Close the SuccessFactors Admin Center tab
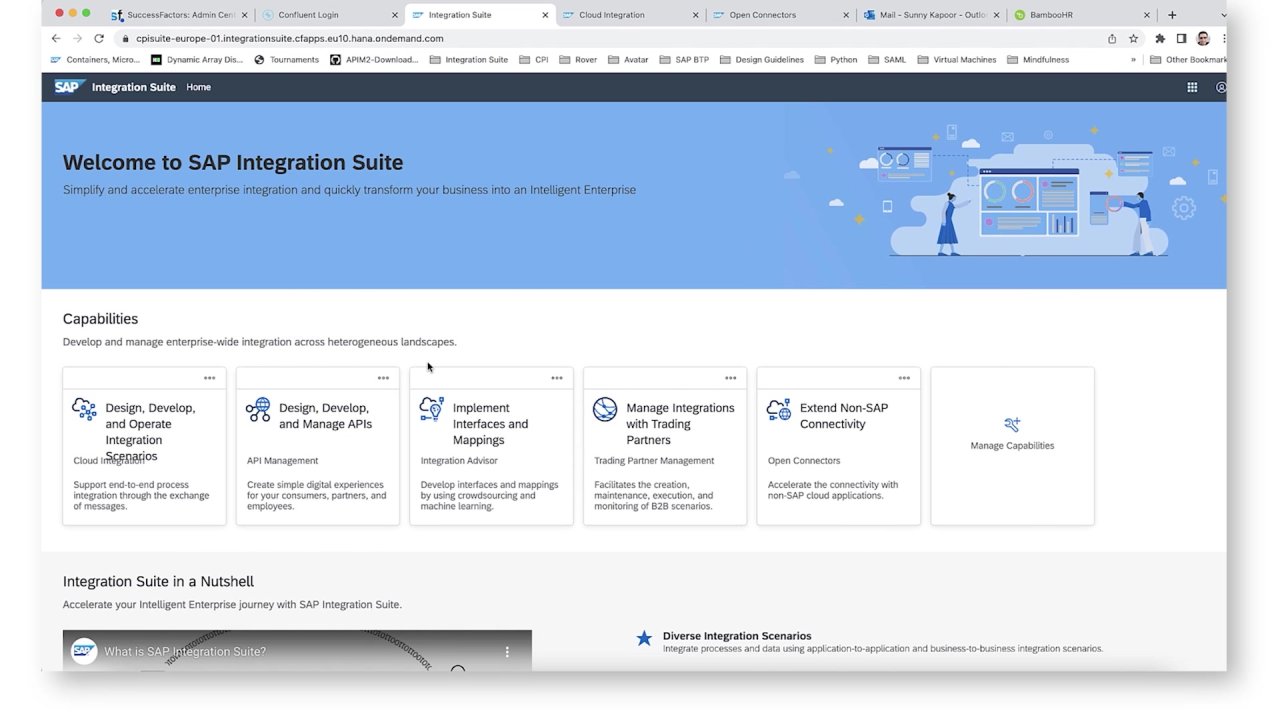The image size is (1280, 720). pyautogui.click(x=245, y=15)
